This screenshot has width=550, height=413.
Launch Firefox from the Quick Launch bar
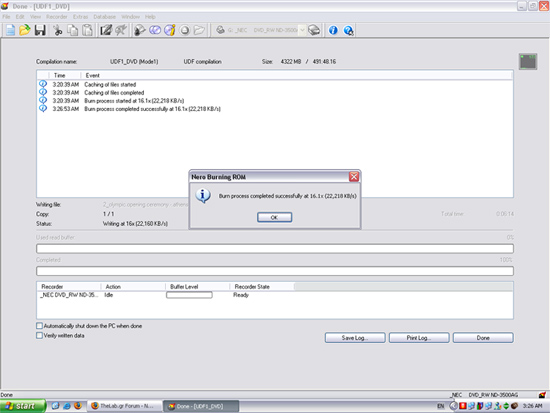pyautogui.click(x=78, y=406)
